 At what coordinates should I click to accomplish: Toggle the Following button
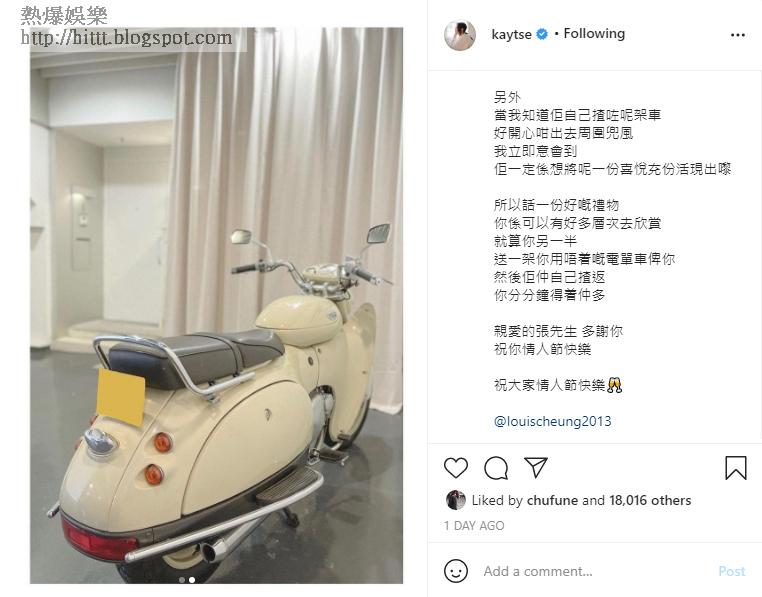coord(594,34)
